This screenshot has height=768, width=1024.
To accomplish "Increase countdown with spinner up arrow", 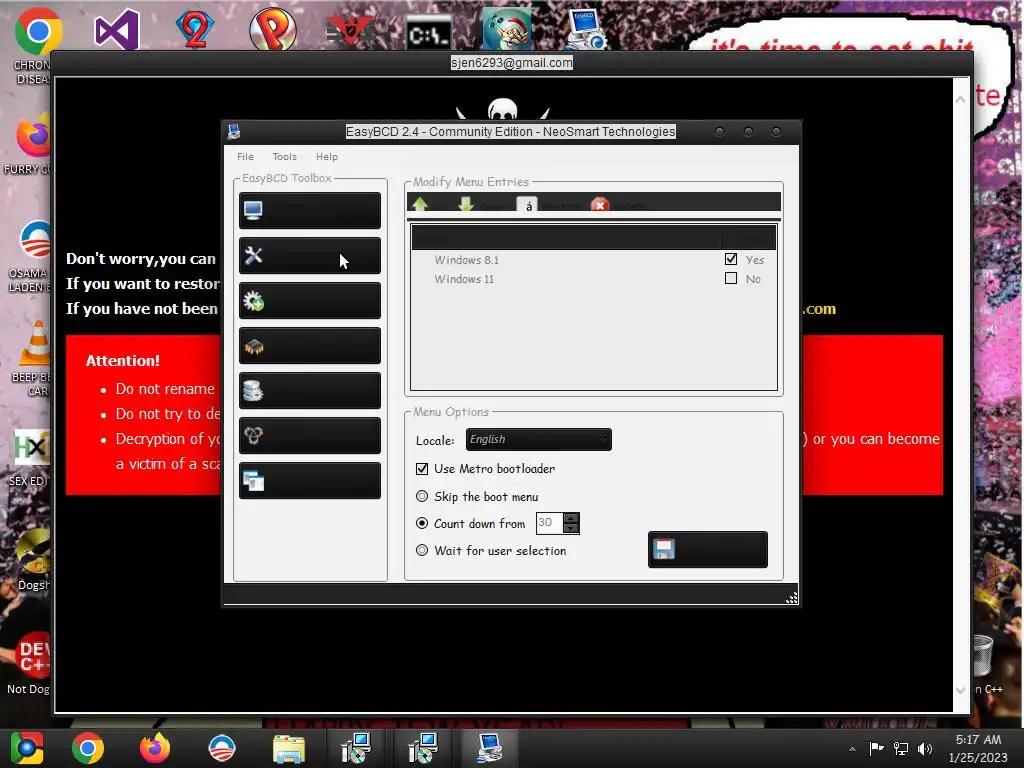I will (571, 518).
